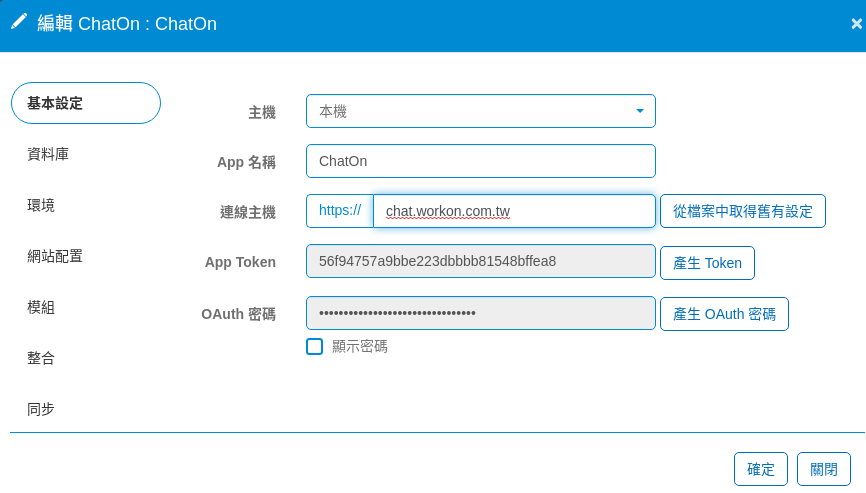This screenshot has width=866, height=493.
Task: Enable the 顯示密碼 checkbox
Action: pyautogui.click(x=315, y=346)
